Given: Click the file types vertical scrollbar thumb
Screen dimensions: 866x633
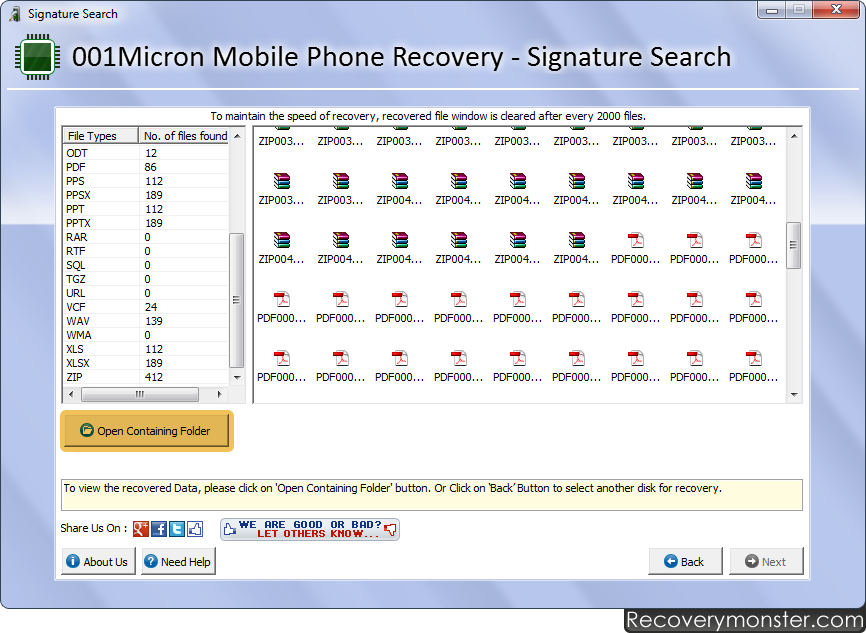Looking at the screenshot, I should pyautogui.click(x=236, y=300).
